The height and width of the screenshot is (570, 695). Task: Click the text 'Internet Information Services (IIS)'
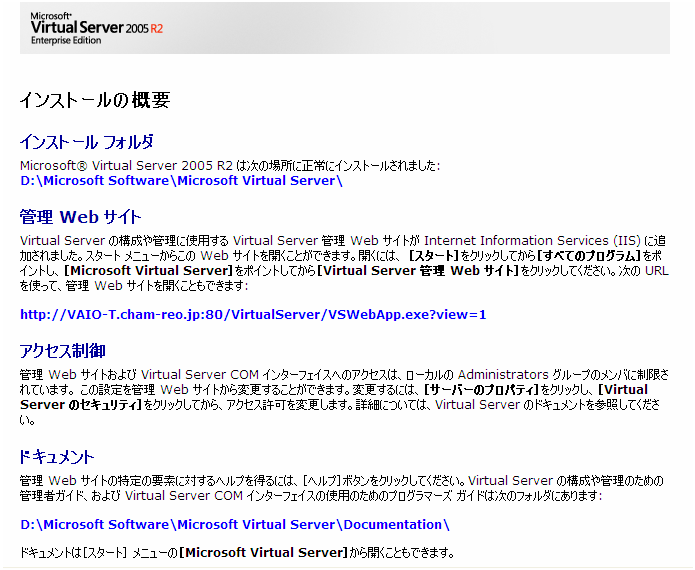tap(532, 241)
